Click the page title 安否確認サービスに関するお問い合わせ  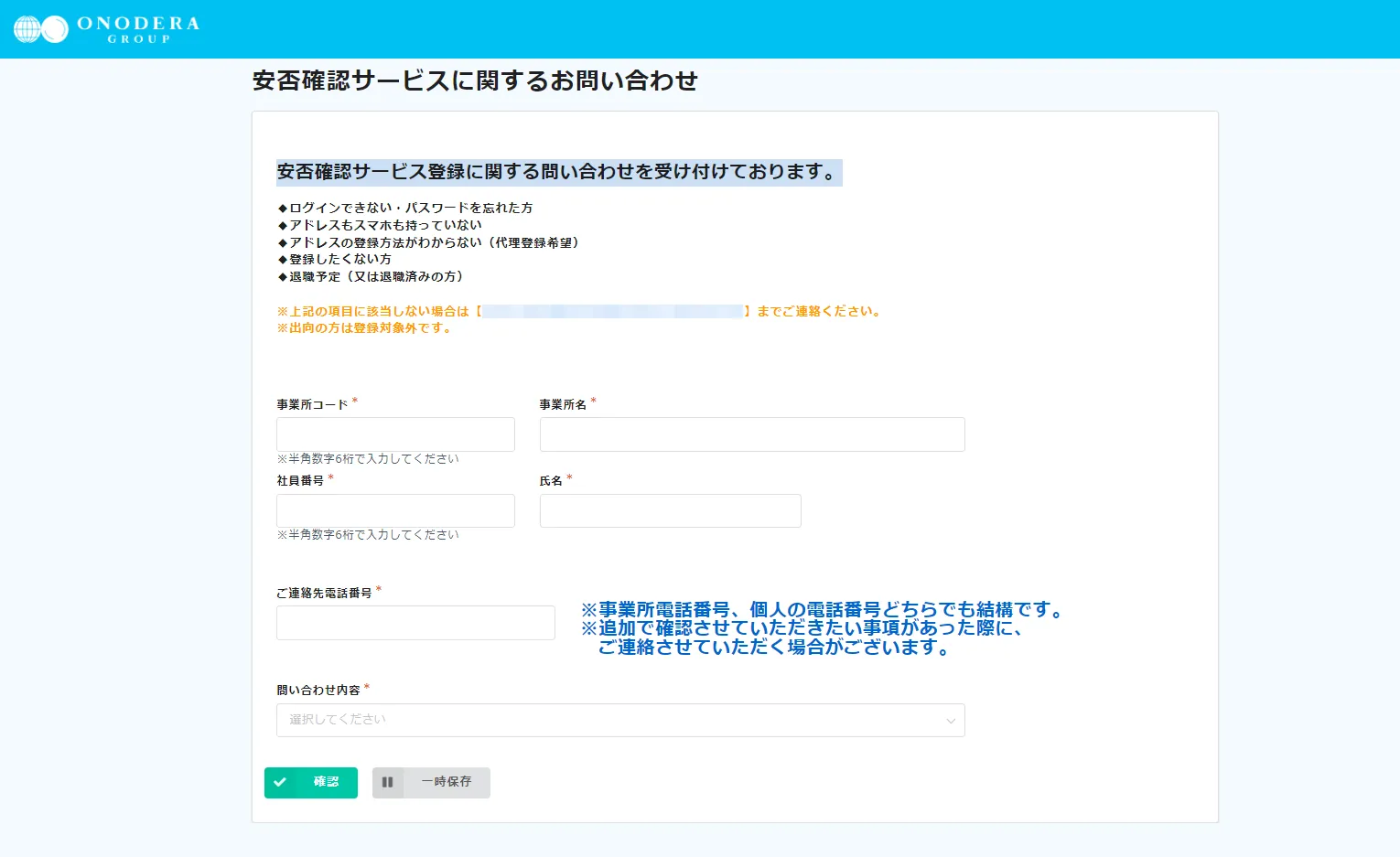point(475,80)
